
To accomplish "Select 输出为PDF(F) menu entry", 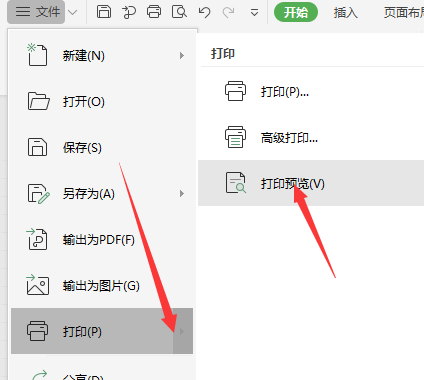I will pos(102,240).
